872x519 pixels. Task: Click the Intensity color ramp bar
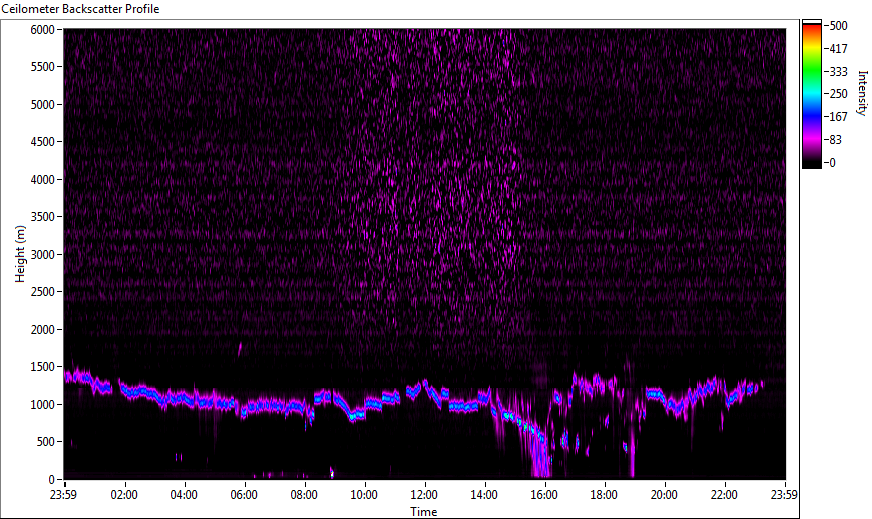point(811,94)
